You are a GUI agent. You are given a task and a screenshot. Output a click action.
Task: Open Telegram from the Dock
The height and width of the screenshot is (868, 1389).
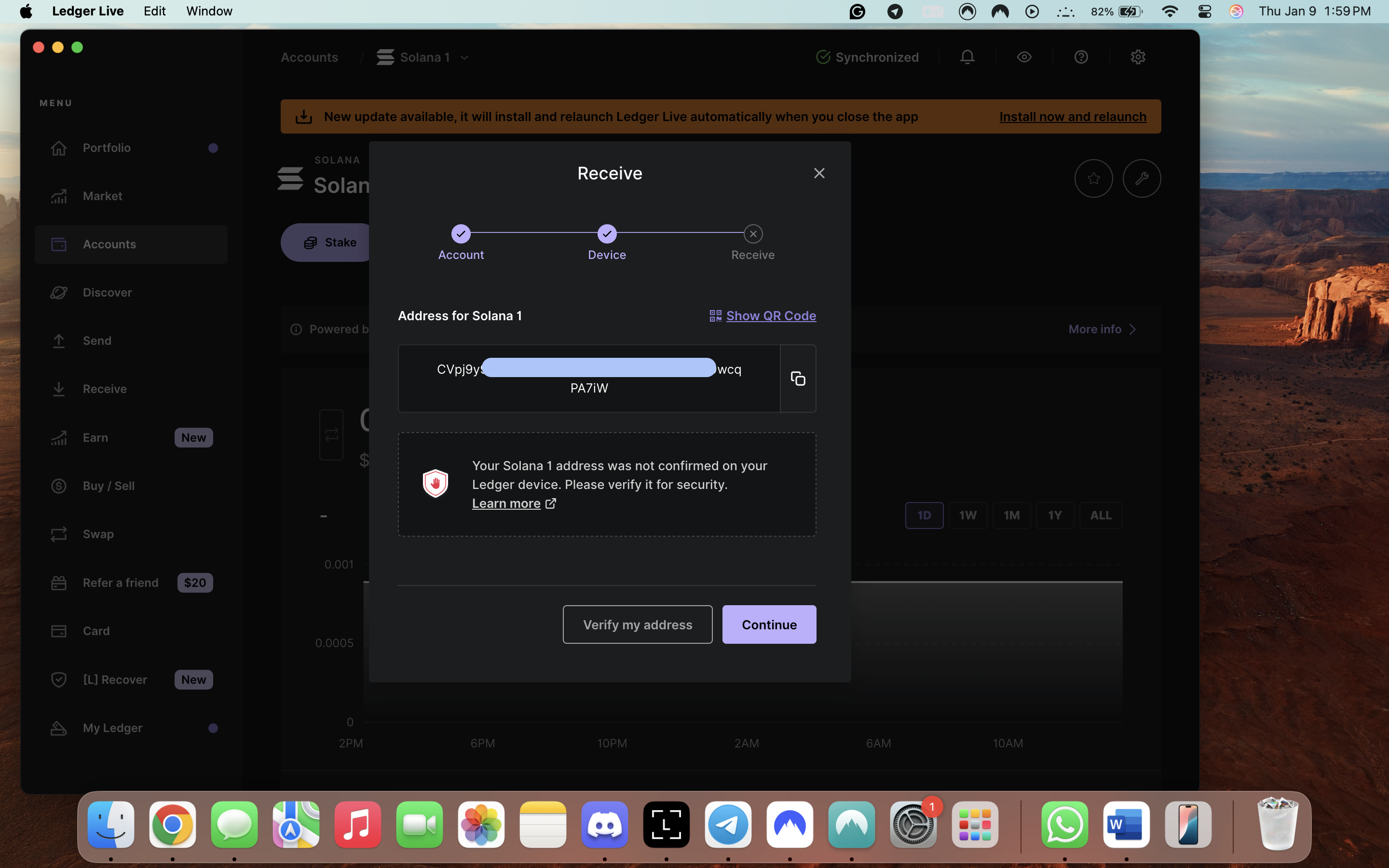click(x=728, y=825)
